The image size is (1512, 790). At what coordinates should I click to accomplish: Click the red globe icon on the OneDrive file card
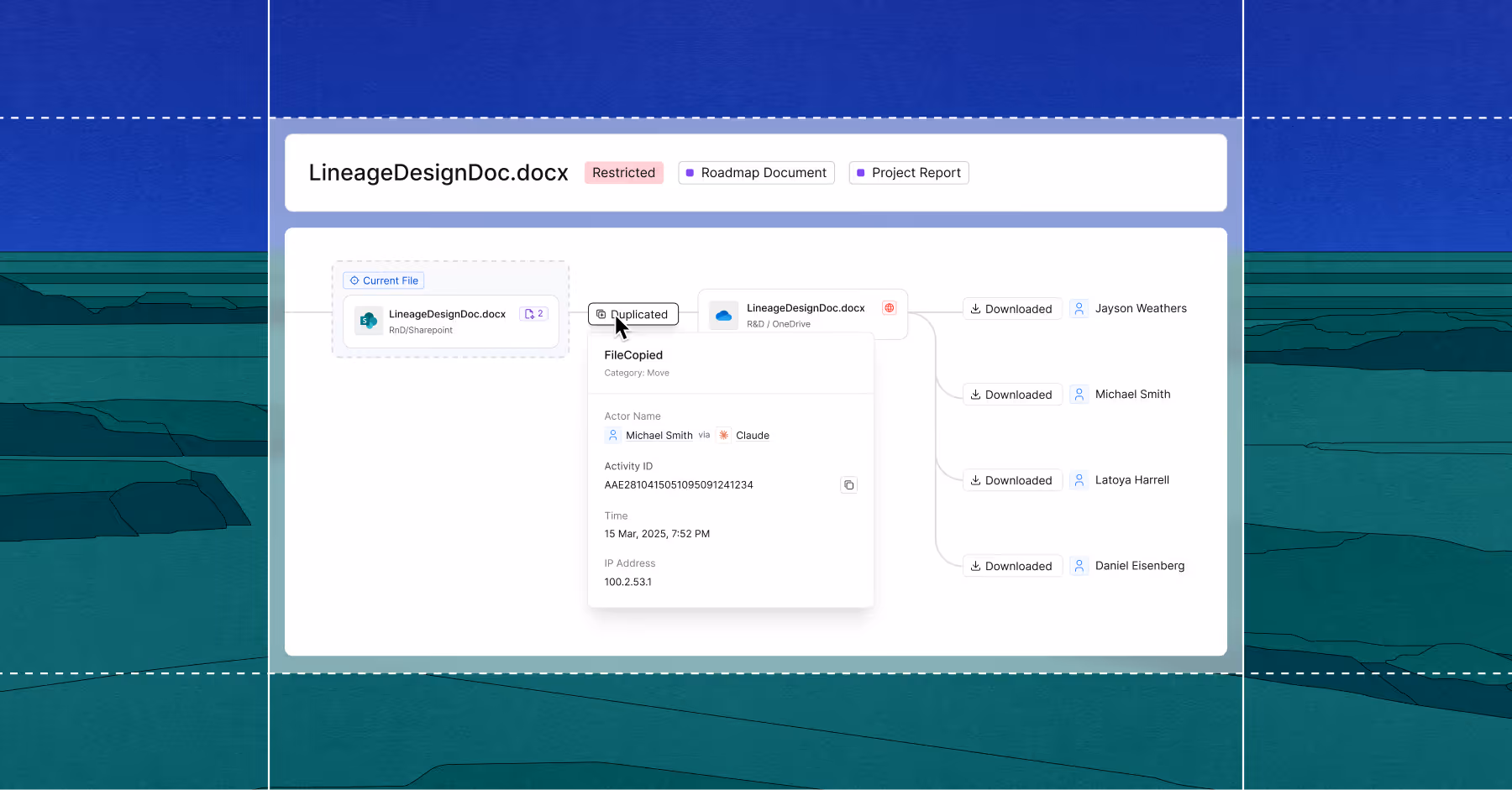point(889,308)
